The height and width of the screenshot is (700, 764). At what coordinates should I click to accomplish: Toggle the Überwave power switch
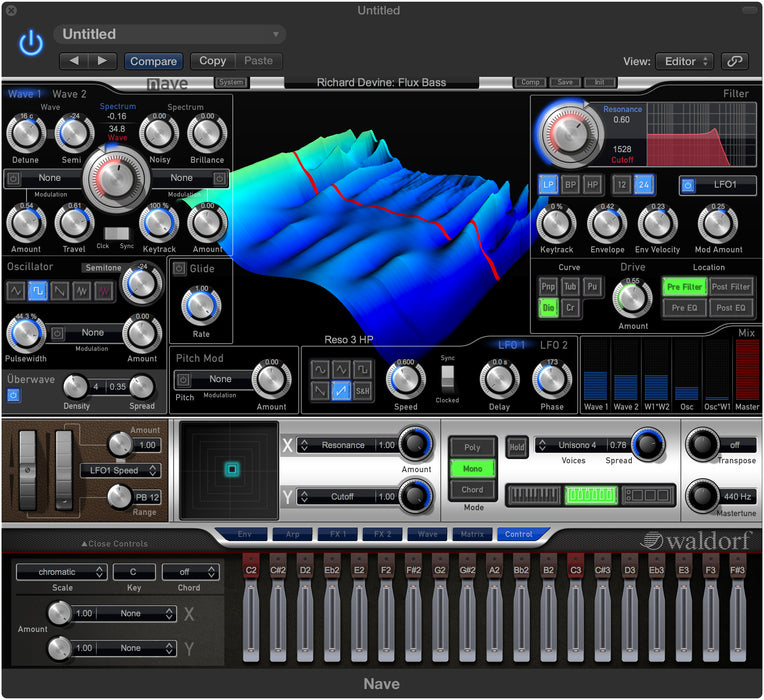[x=13, y=395]
